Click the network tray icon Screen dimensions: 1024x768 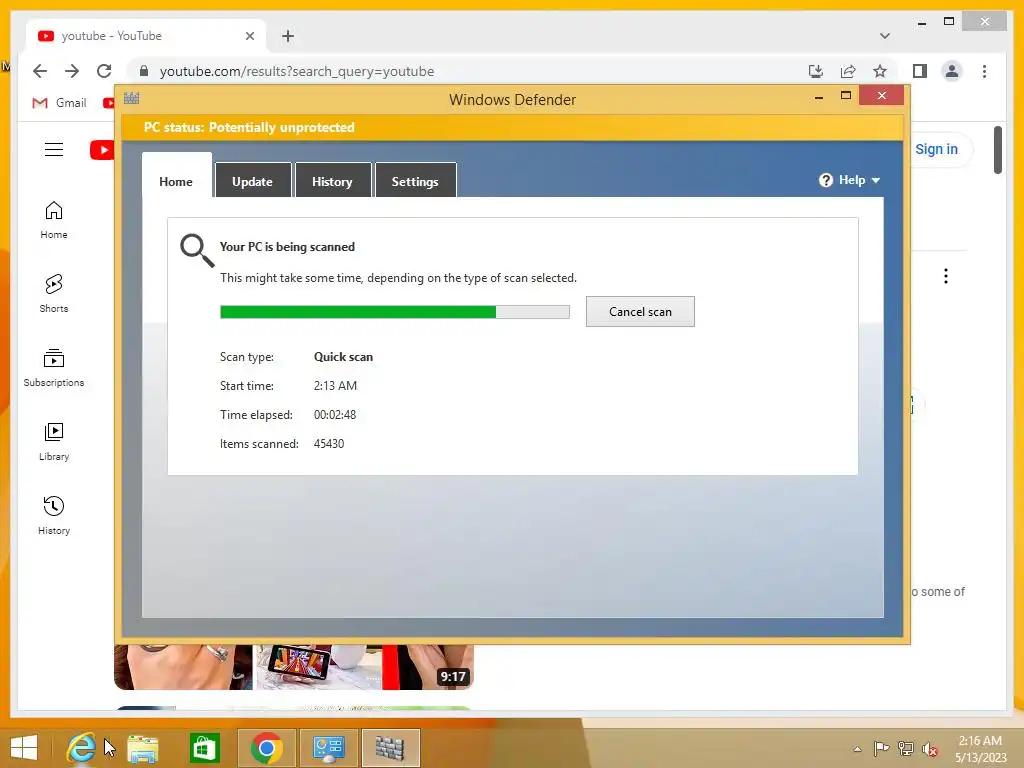click(905, 749)
